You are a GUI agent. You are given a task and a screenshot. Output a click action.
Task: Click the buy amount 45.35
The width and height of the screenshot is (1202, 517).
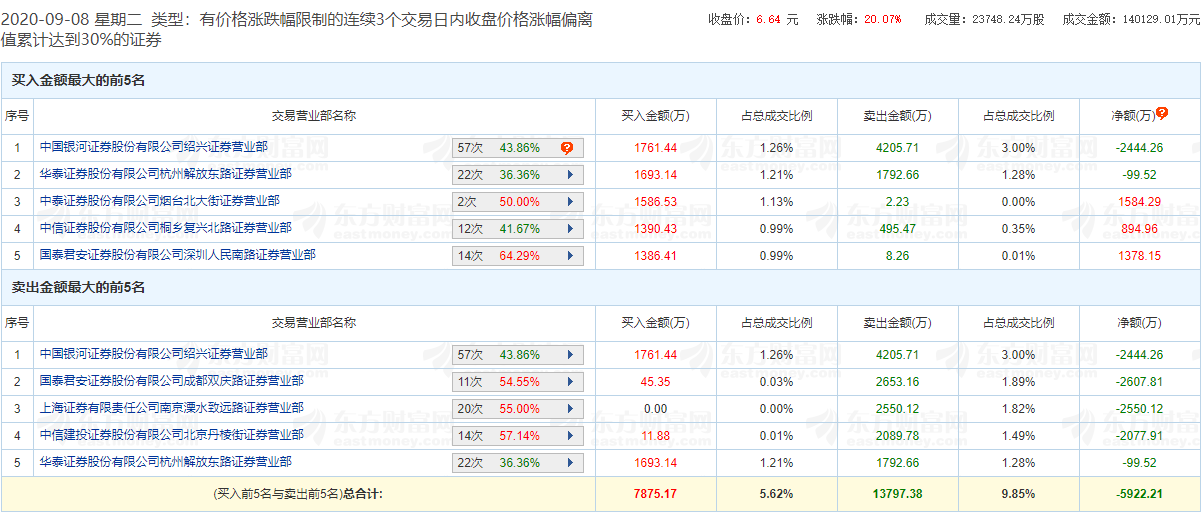point(655,382)
